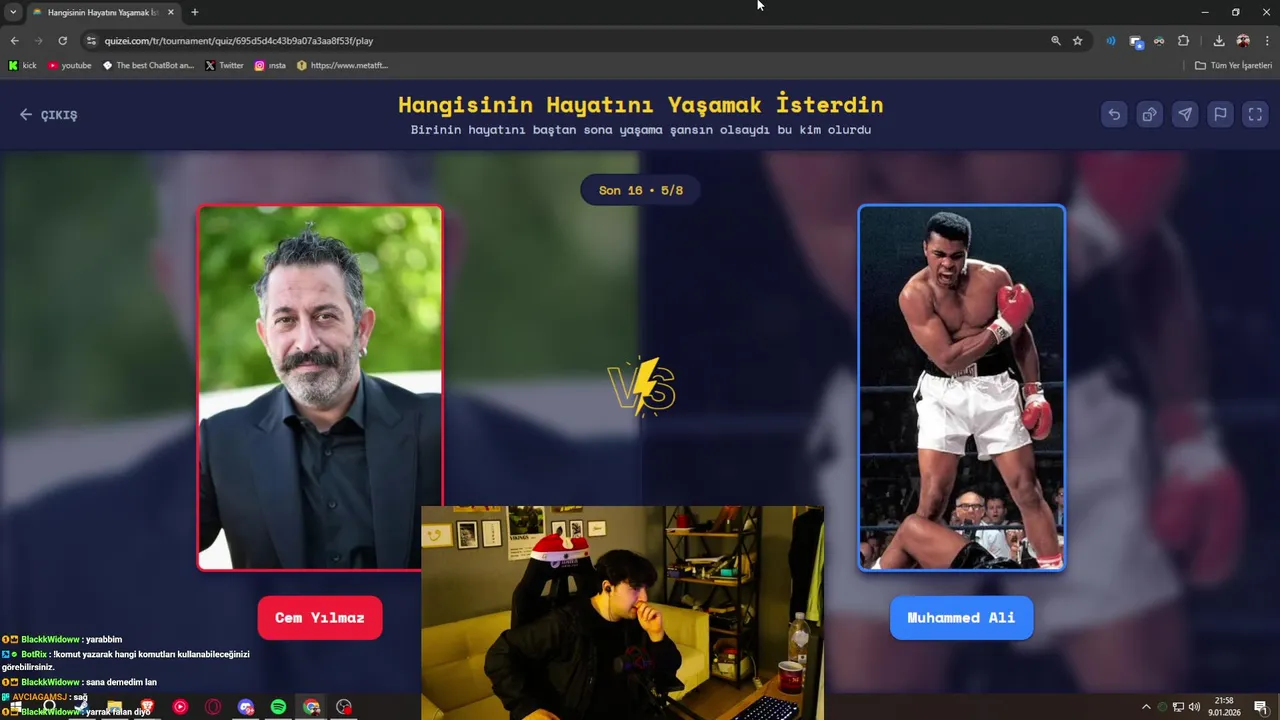Open YouTube Music from the taskbar
Viewport: 1280px width, 720px height.
tap(180, 707)
